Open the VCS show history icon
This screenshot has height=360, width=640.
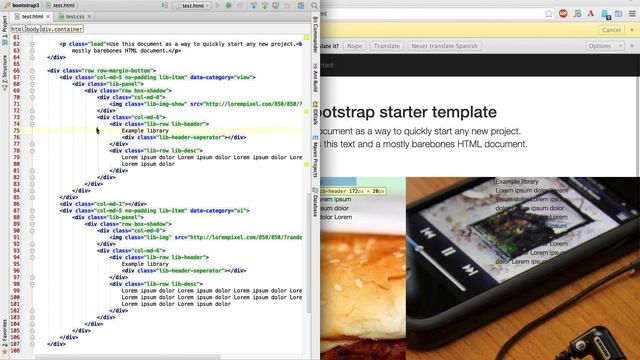point(276,5)
